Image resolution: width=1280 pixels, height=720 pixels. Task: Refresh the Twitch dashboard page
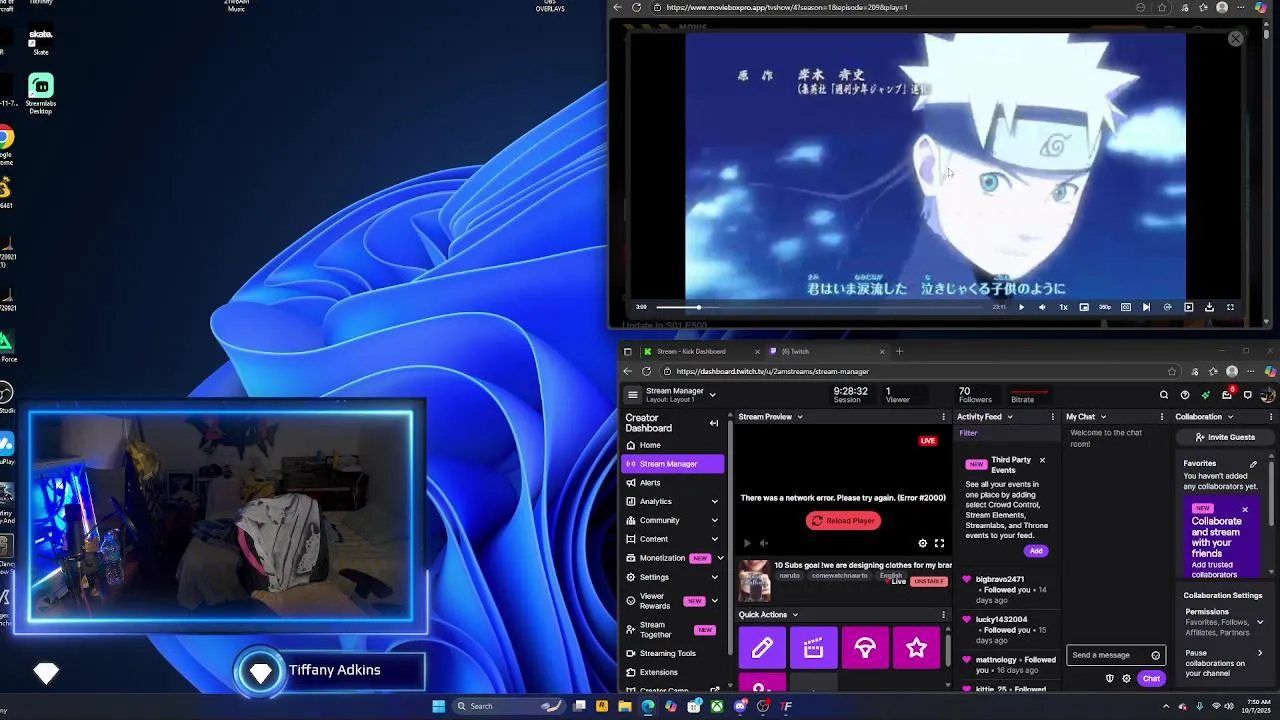pos(646,371)
